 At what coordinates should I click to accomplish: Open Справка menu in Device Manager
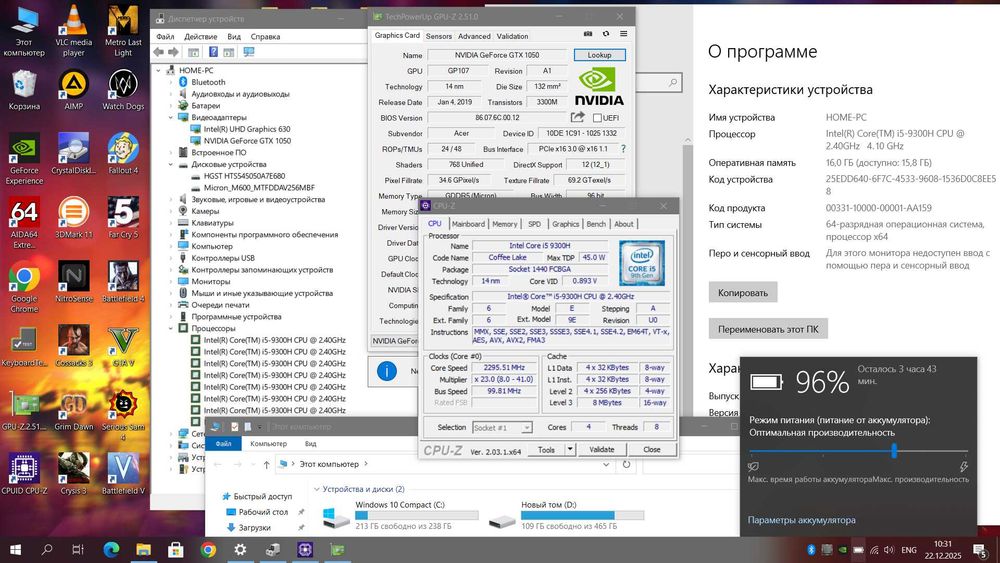265,36
